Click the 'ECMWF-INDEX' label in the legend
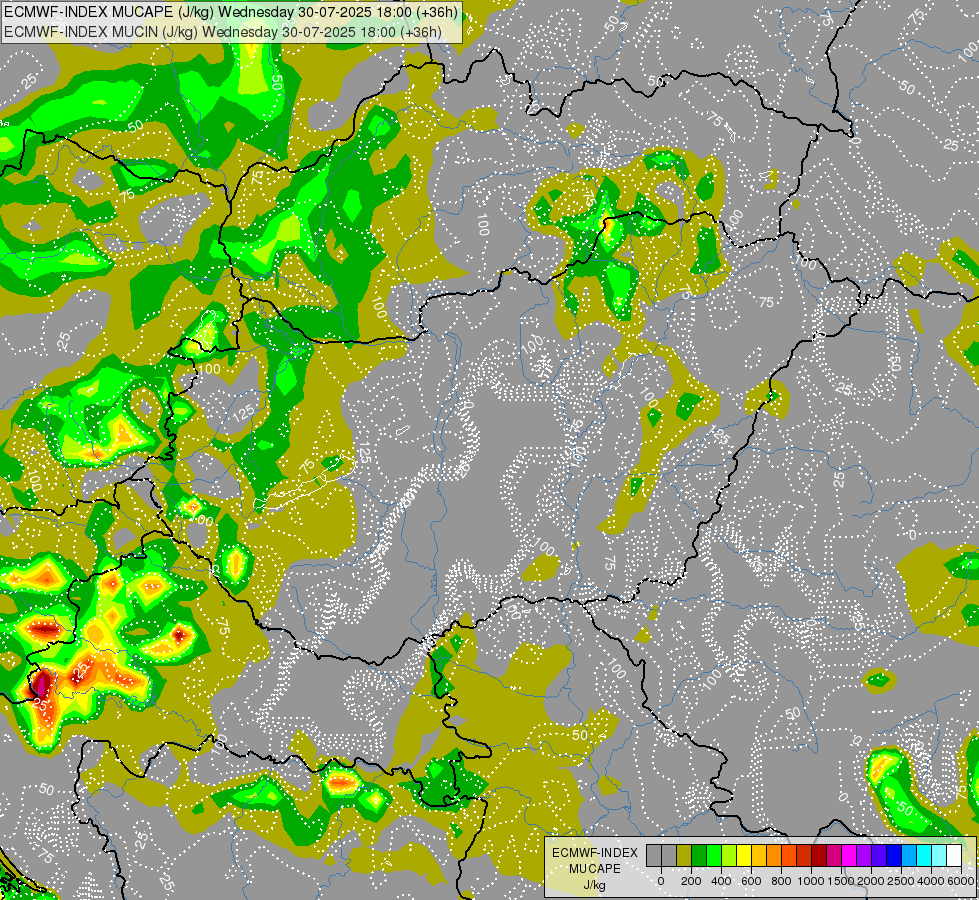Image resolution: width=979 pixels, height=900 pixels. 595,853
